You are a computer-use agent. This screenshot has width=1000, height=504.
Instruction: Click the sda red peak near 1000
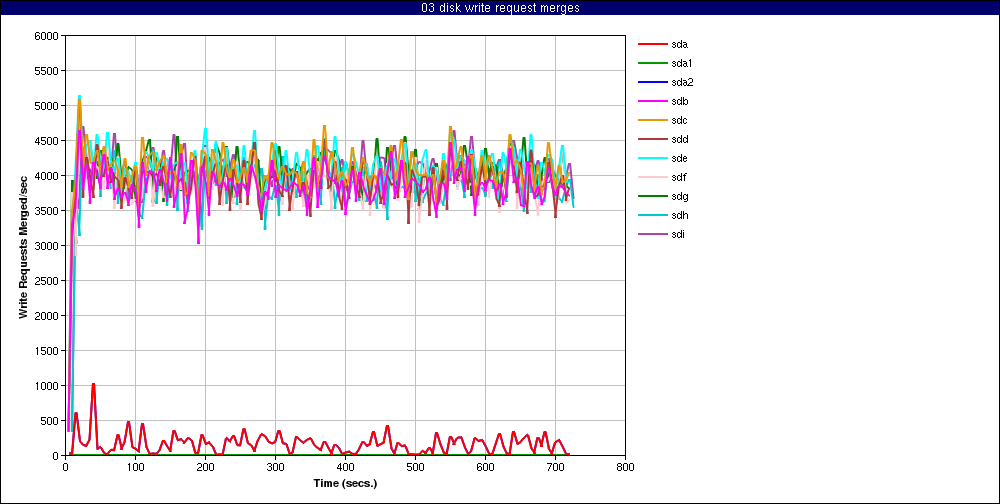pyautogui.click(x=93, y=385)
